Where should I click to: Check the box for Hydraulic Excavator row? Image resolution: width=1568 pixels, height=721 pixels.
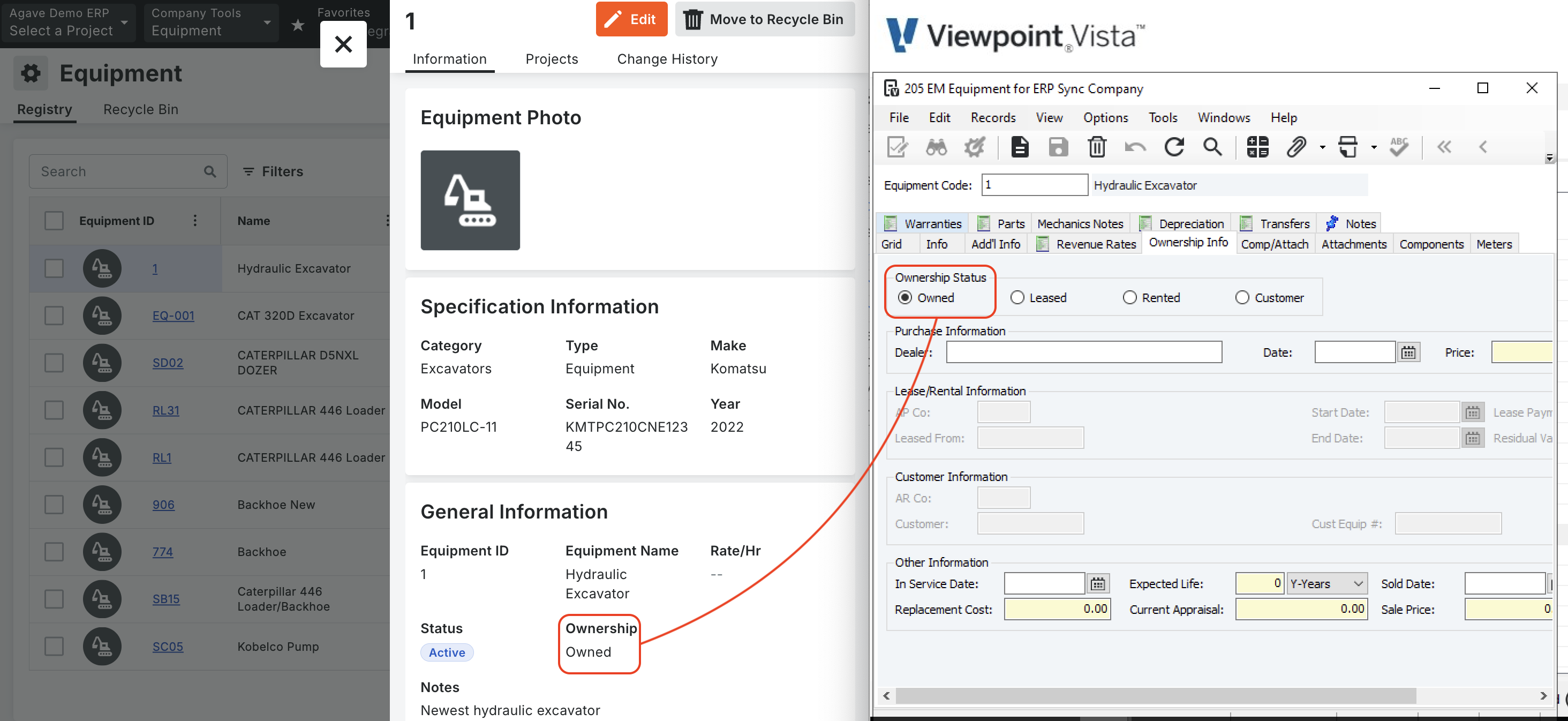[x=54, y=268]
